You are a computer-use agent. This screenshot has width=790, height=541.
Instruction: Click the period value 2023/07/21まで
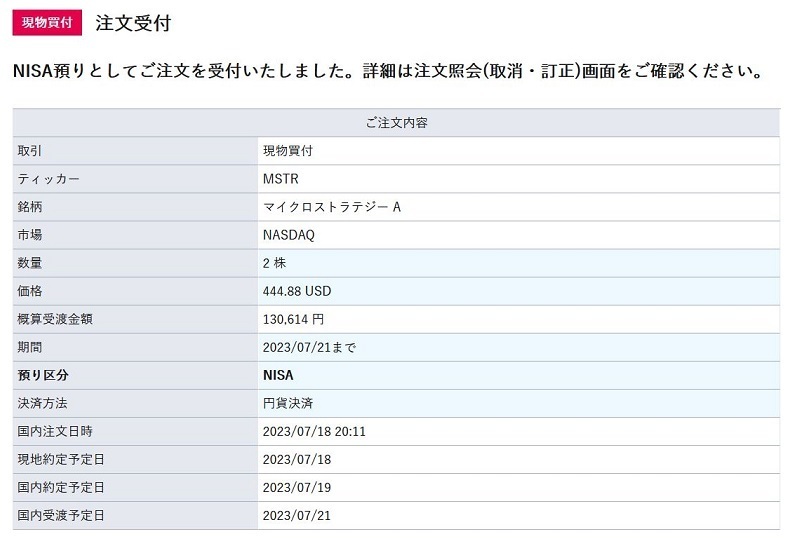pos(309,347)
